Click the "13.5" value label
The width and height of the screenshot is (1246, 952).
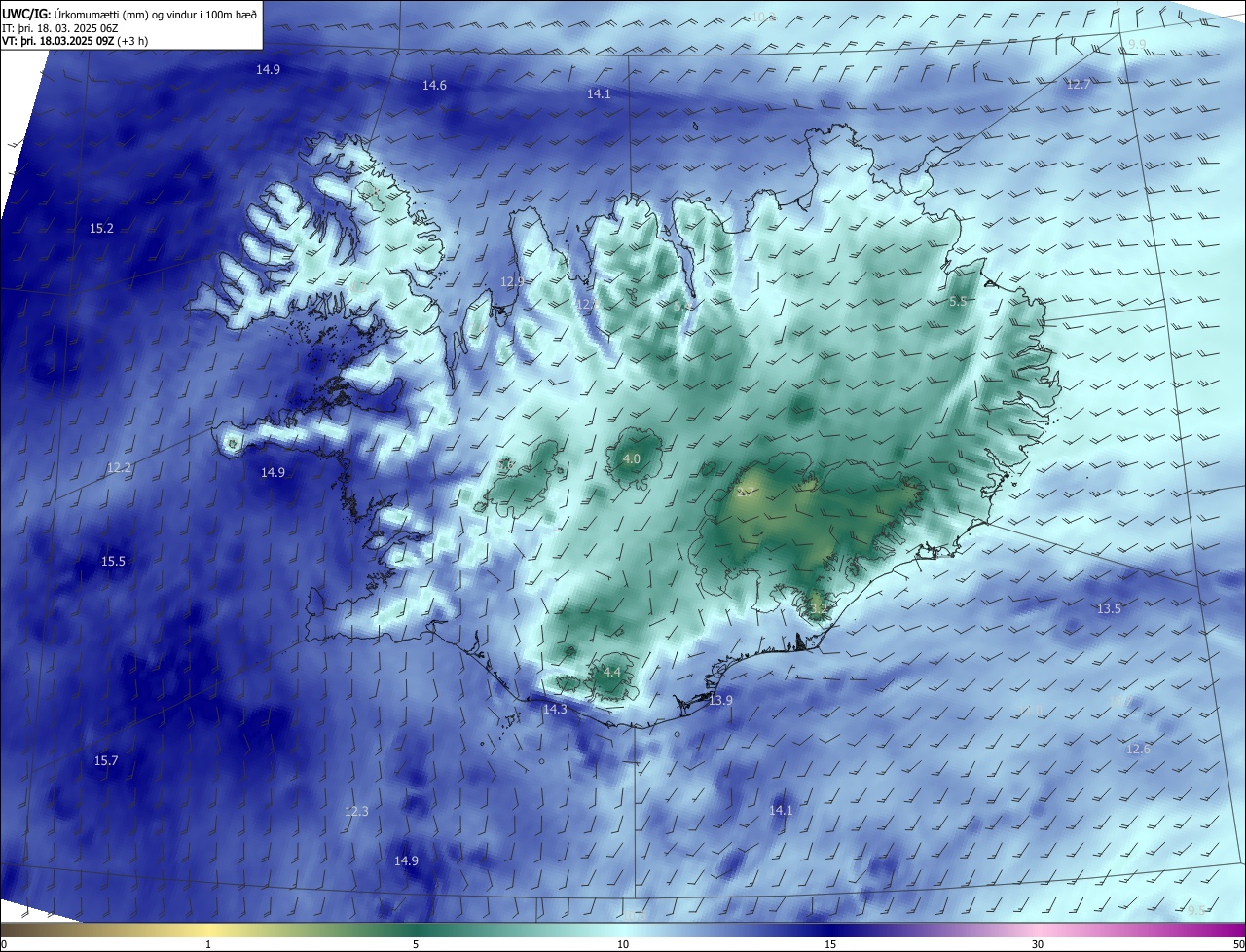coord(1109,609)
